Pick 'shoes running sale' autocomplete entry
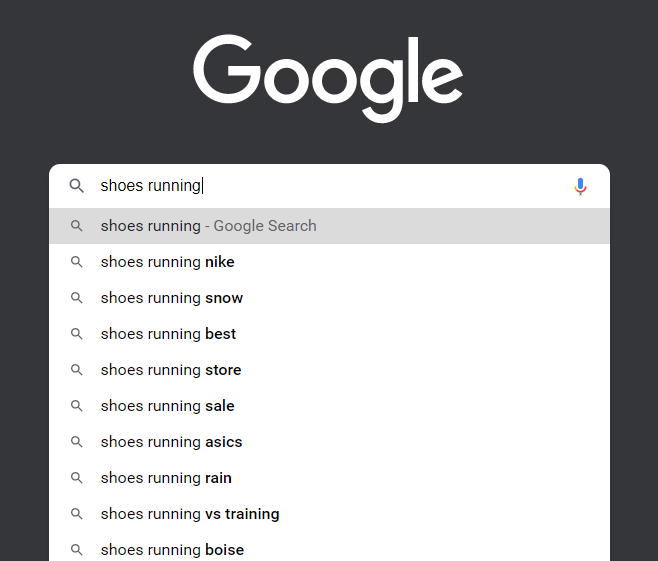This screenshot has height=561, width=658. tap(168, 406)
